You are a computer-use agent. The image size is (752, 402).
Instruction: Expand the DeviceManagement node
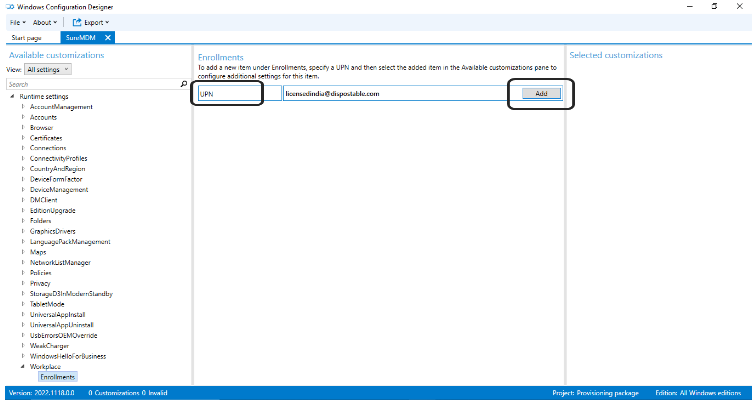click(x=23, y=189)
